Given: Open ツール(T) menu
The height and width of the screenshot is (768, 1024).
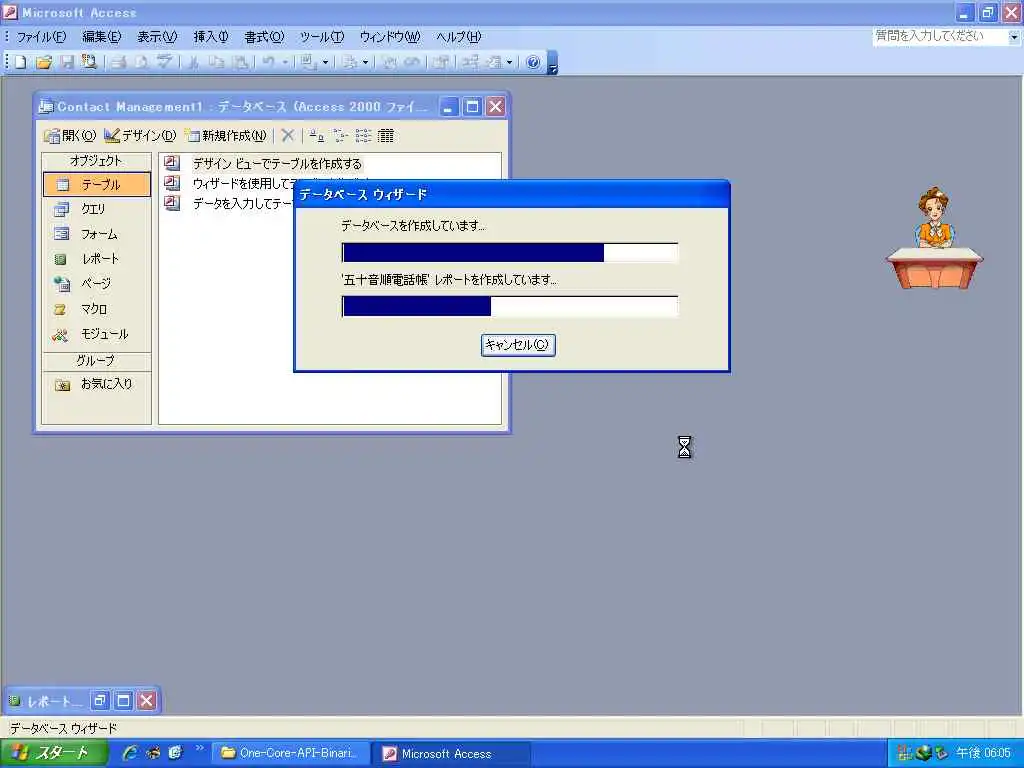Looking at the screenshot, I should [322, 37].
